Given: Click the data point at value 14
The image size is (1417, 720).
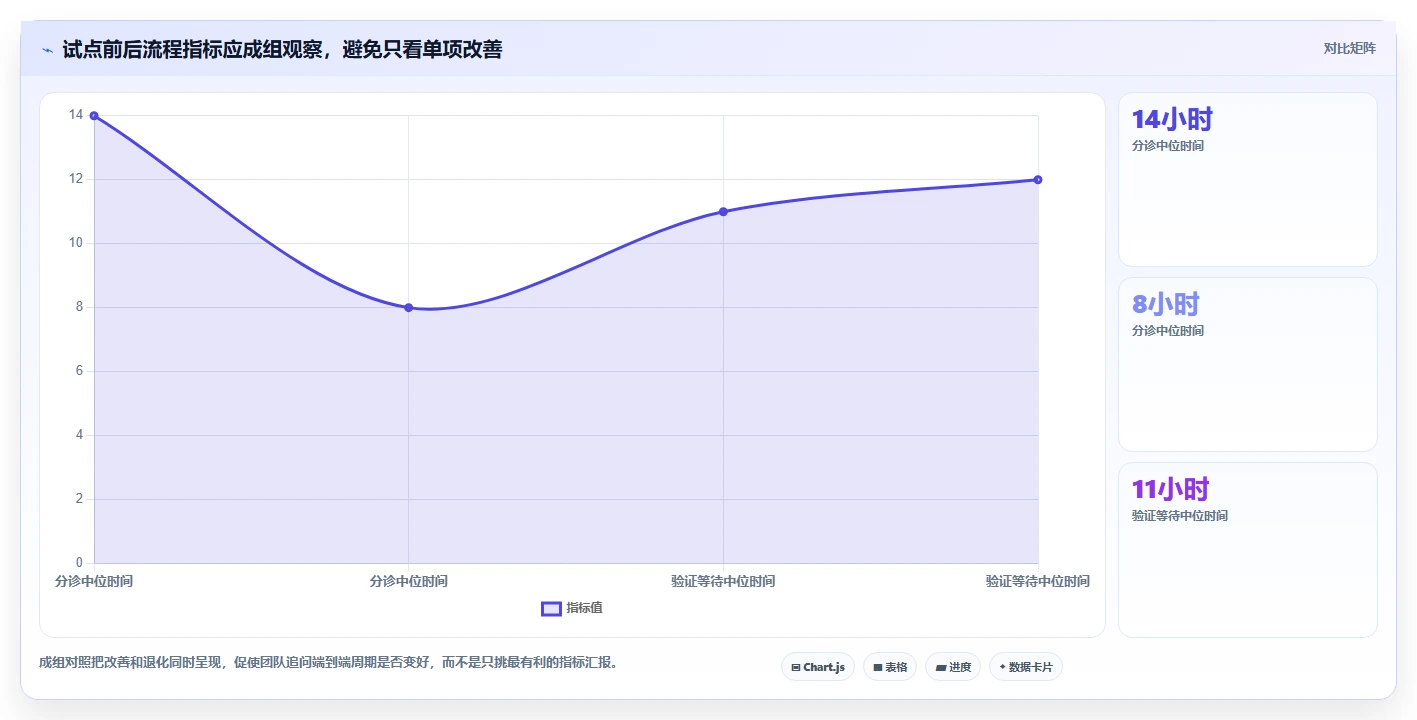Looking at the screenshot, I should click(94, 116).
